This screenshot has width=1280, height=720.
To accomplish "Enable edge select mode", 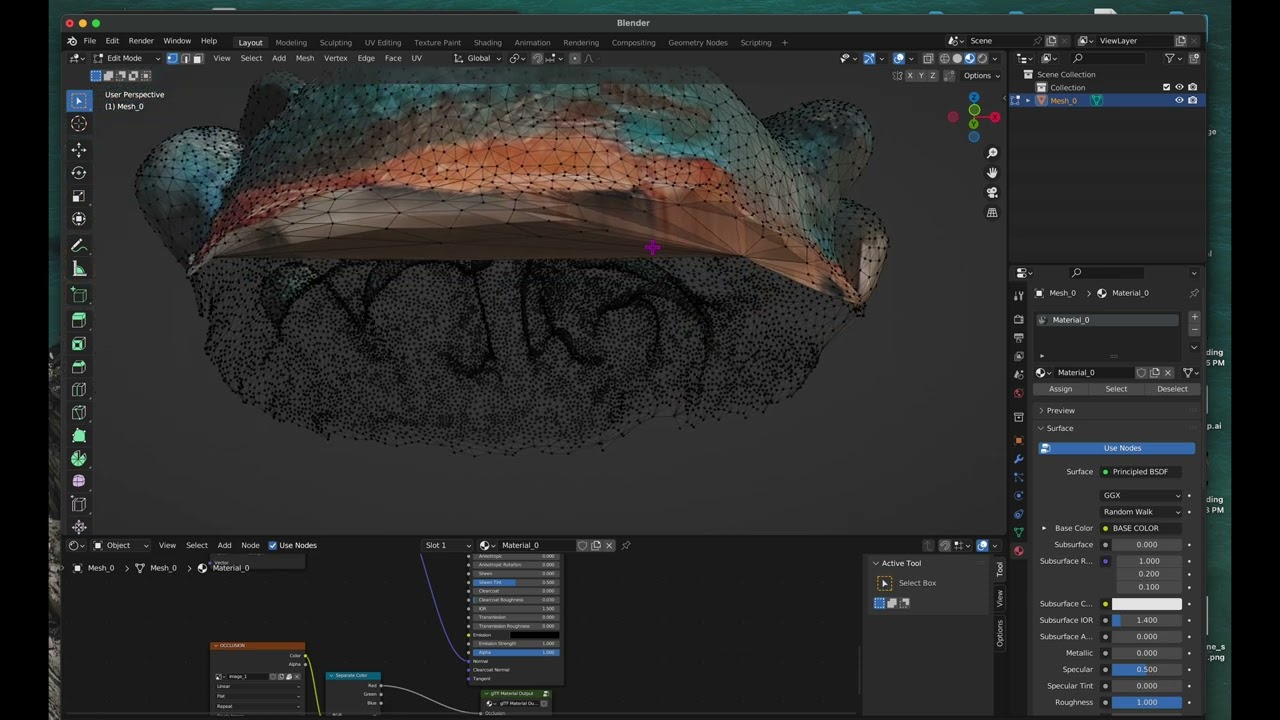I will click(x=185, y=58).
